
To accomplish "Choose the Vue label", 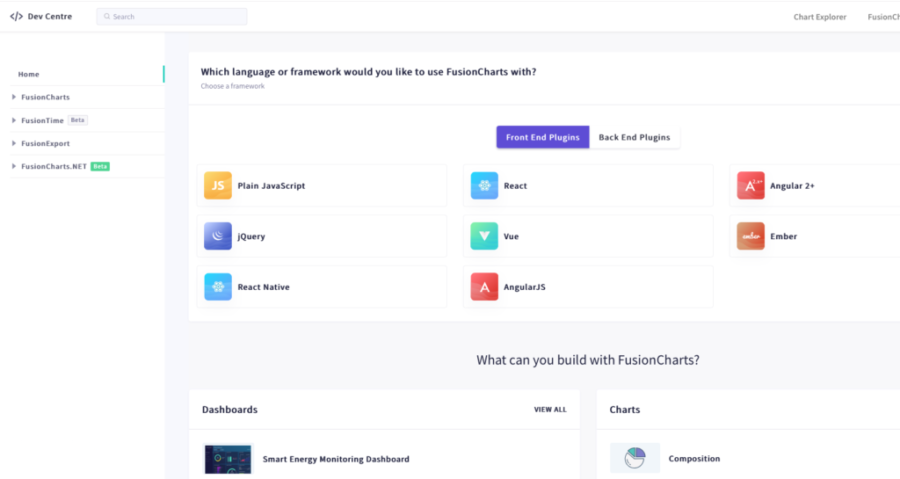I will pyautogui.click(x=511, y=236).
